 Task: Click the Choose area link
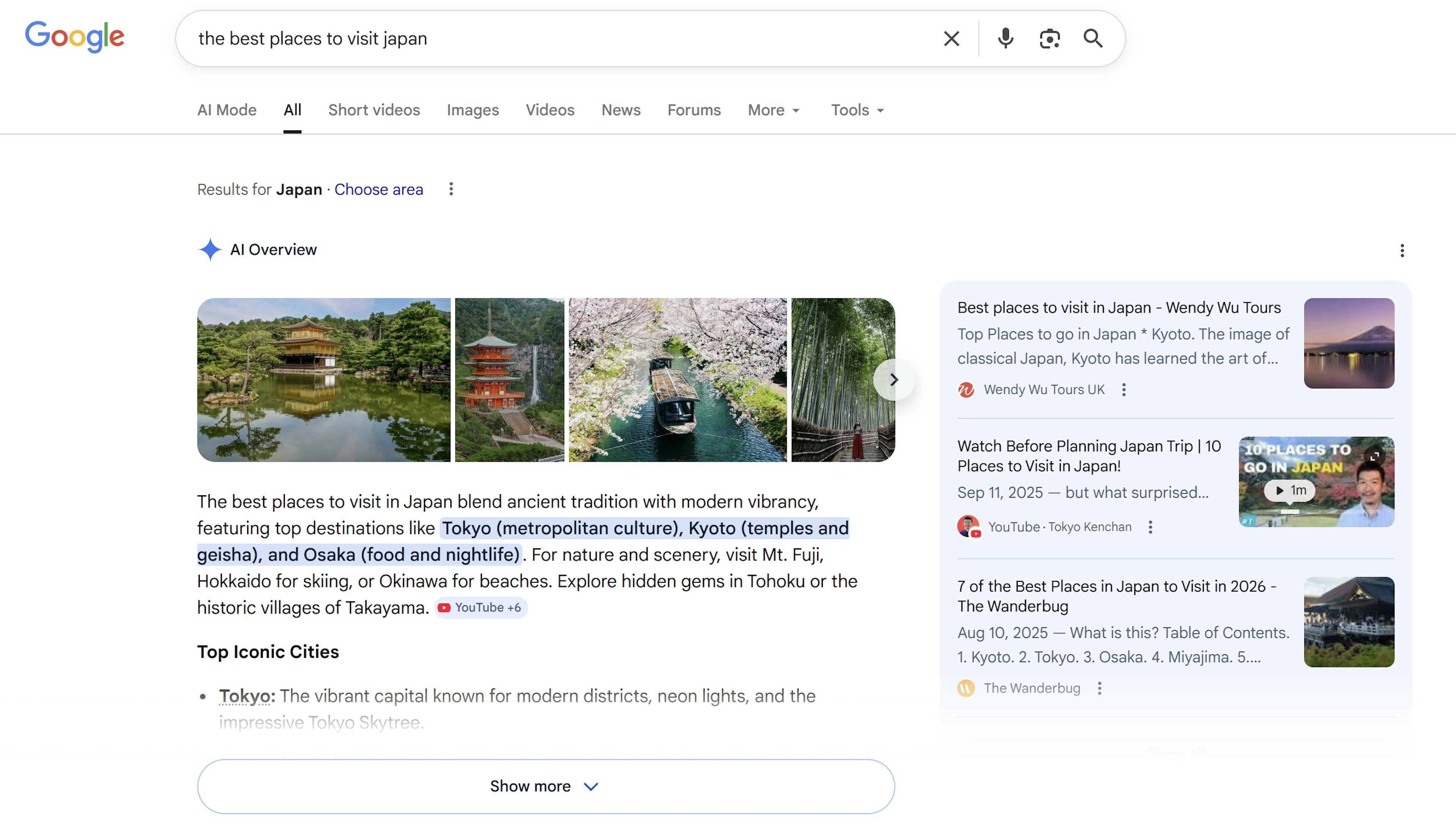tap(378, 189)
